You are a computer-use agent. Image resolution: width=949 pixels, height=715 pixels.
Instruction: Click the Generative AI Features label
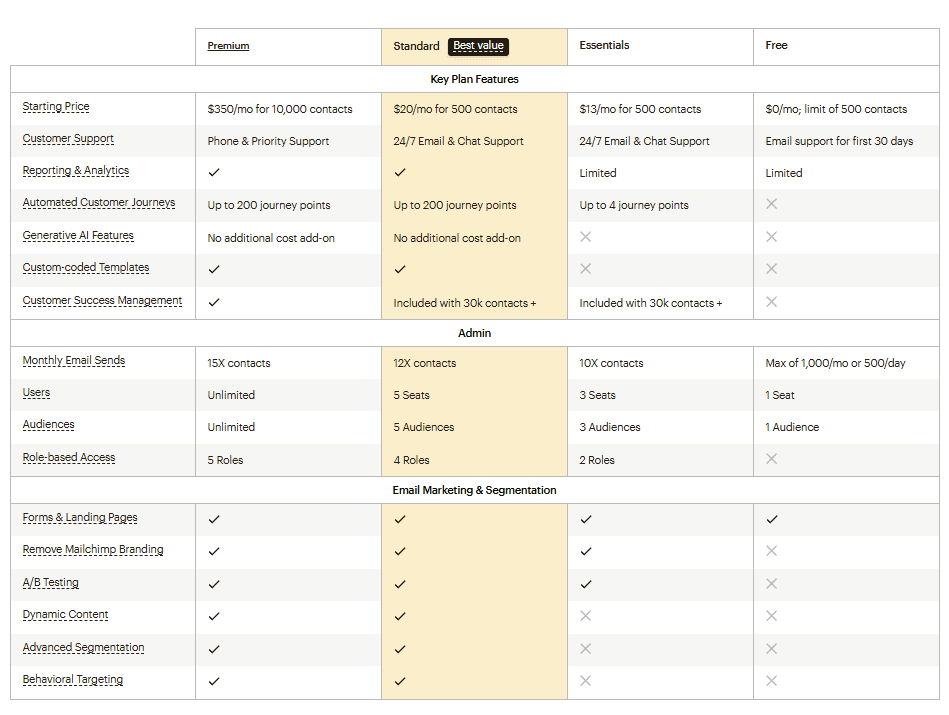pyautogui.click(x=78, y=236)
